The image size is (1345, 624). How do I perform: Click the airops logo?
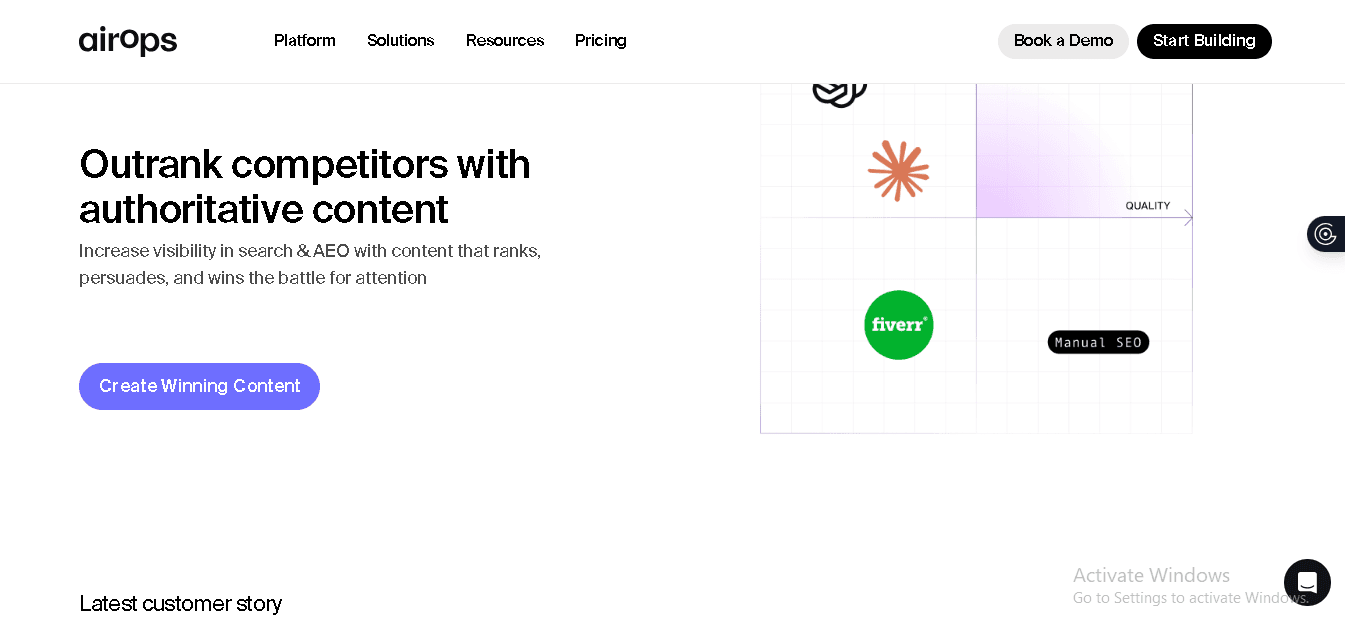[x=127, y=41]
